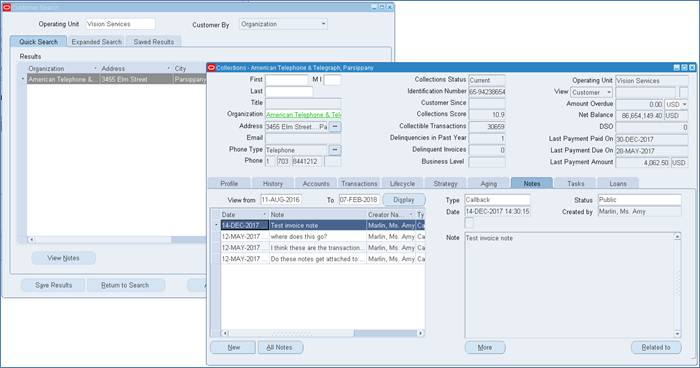Click Organization column header dropdown arrow
The image size is (700, 368).
click(x=95, y=68)
